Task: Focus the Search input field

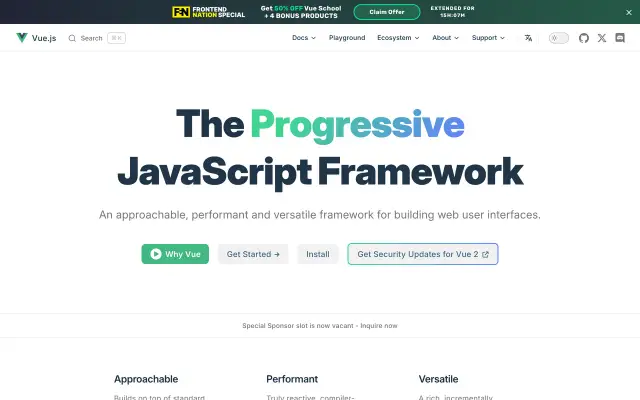Action: click(x=97, y=38)
